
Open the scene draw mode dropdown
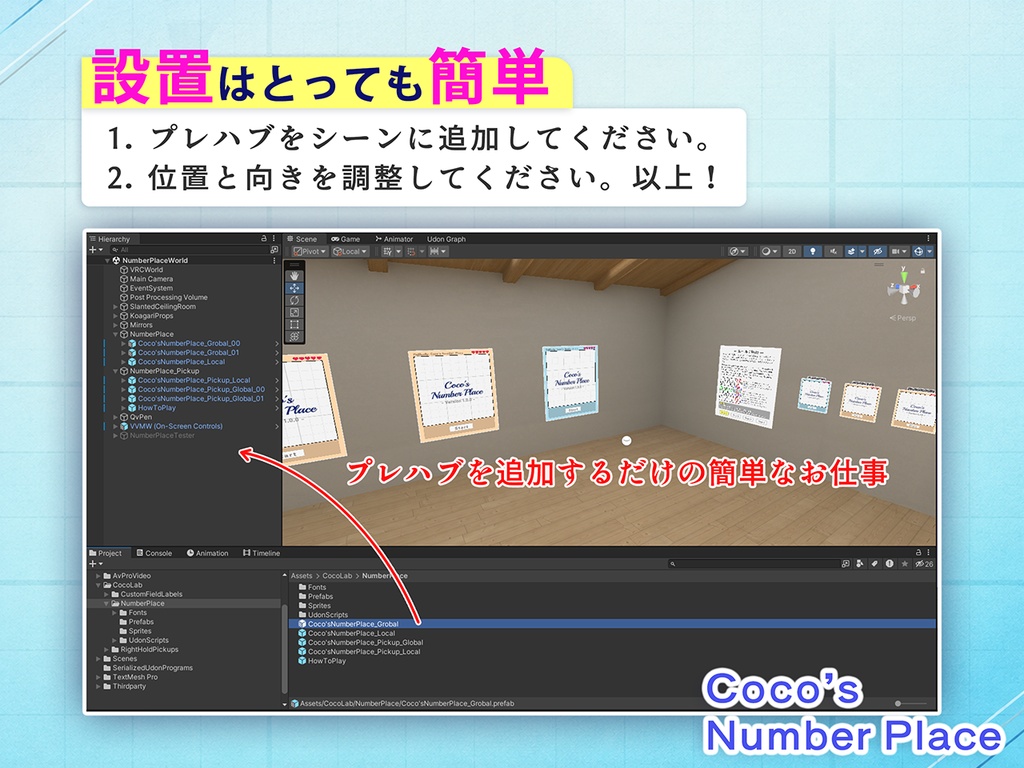pyautogui.click(x=738, y=251)
